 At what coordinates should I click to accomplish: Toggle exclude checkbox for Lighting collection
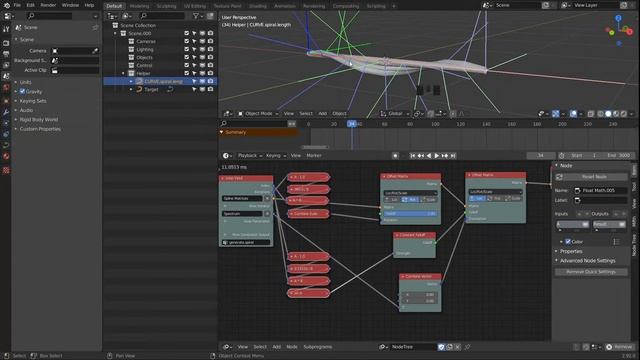click(187, 49)
